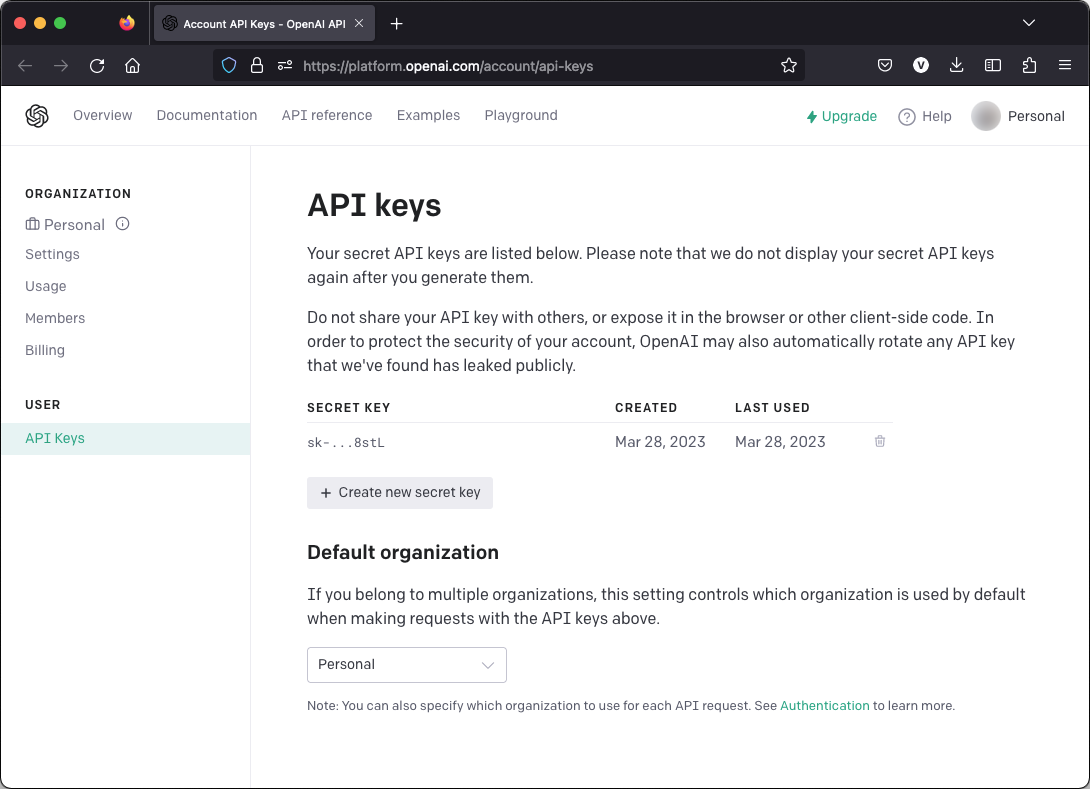Open the Members page in the sidebar

pyautogui.click(x=55, y=318)
